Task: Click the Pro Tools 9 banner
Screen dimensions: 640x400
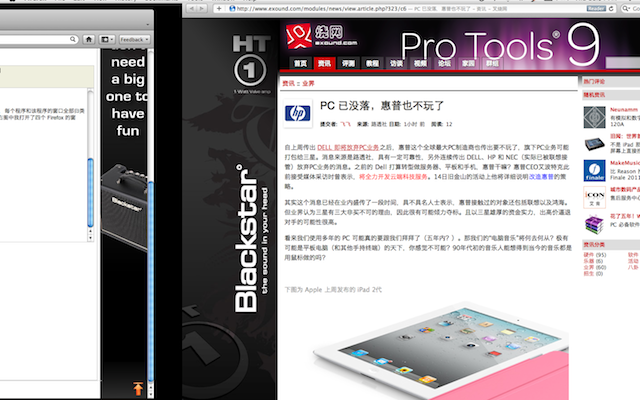Action: point(500,44)
